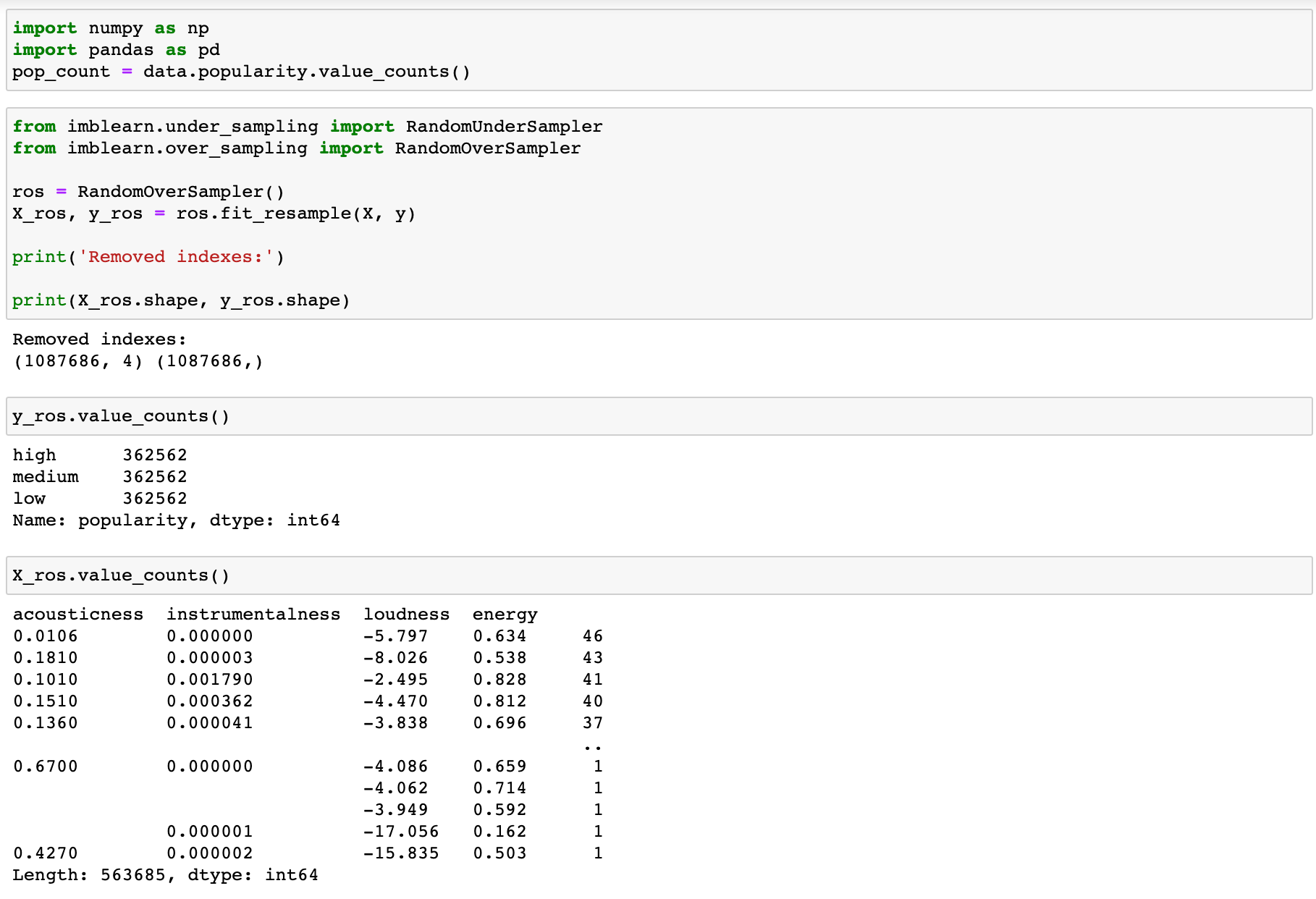
Task: Click the "Removed indexes:" output text
Action: tap(99, 339)
